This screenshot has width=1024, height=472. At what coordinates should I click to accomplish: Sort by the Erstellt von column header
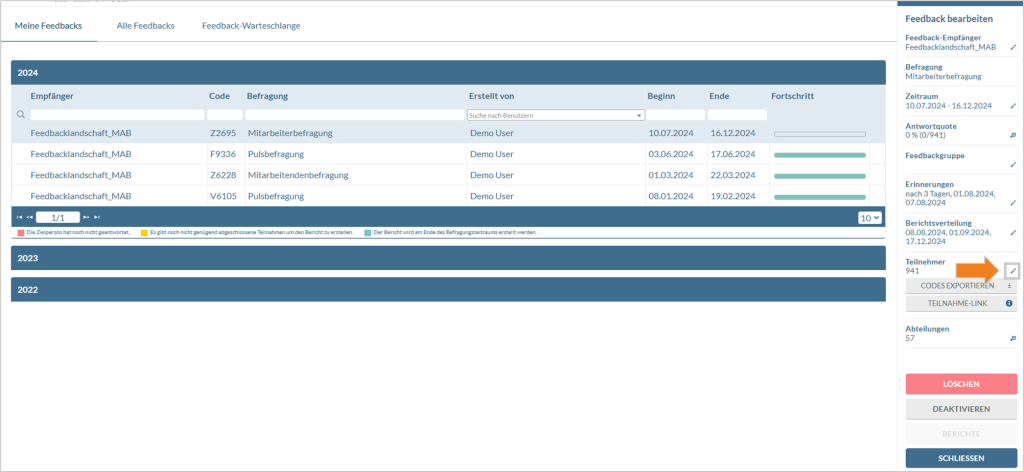[x=491, y=97]
